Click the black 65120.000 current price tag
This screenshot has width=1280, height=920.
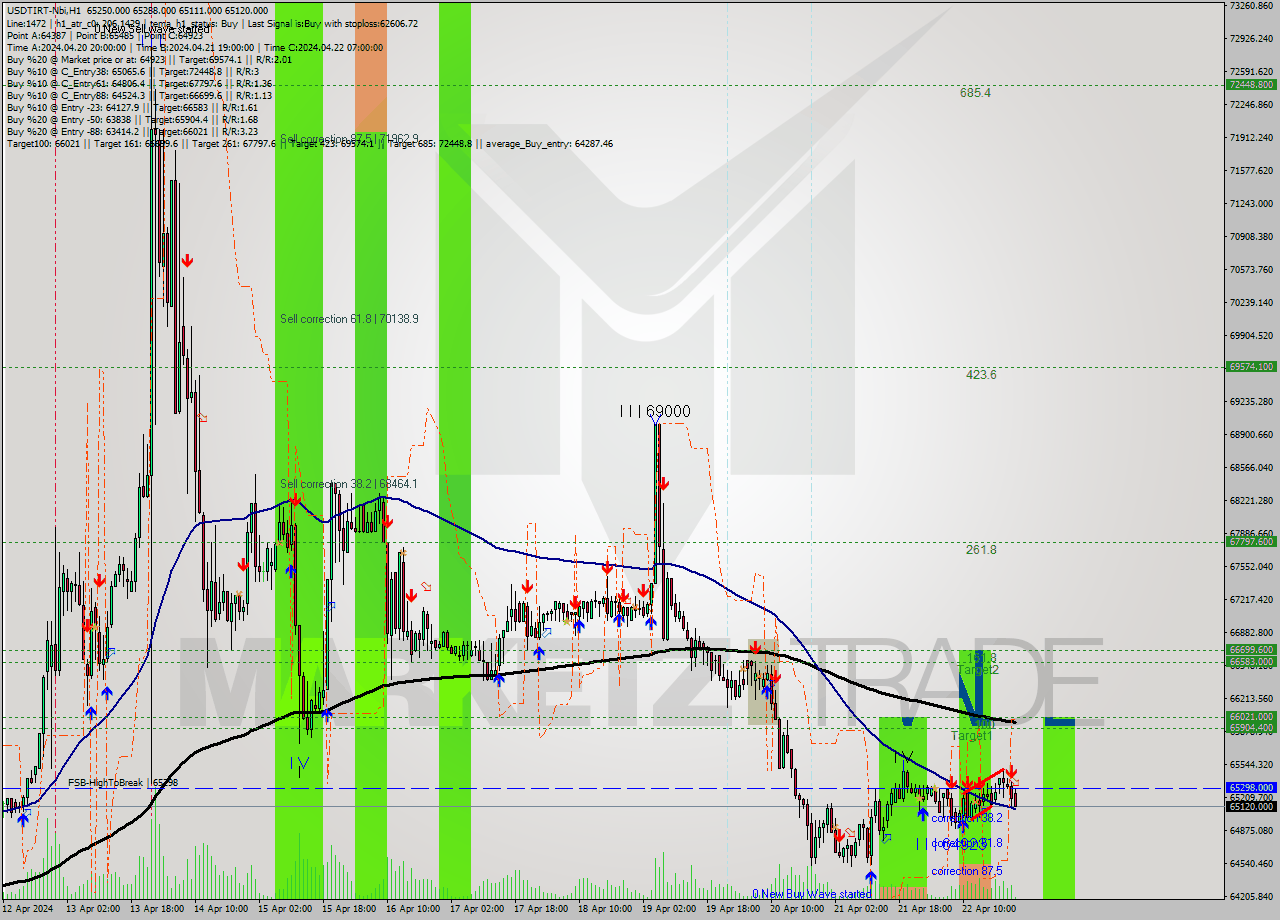pos(1250,806)
